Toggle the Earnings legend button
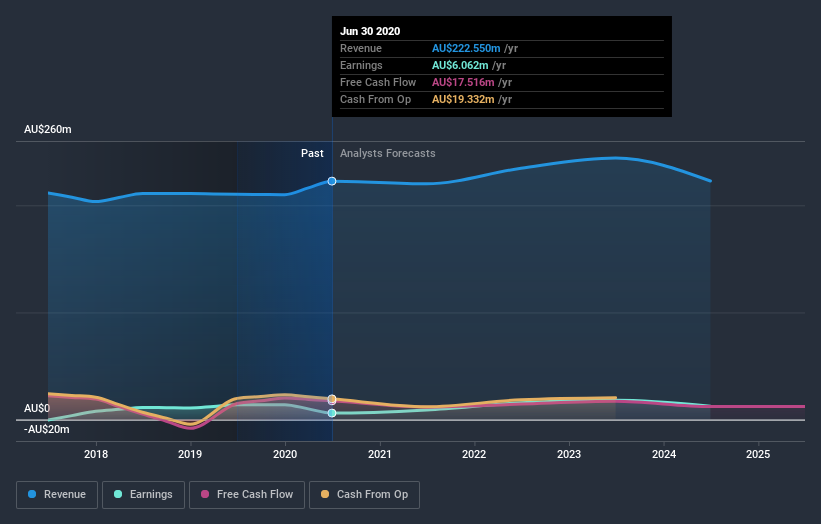821x524 pixels. tap(143, 495)
